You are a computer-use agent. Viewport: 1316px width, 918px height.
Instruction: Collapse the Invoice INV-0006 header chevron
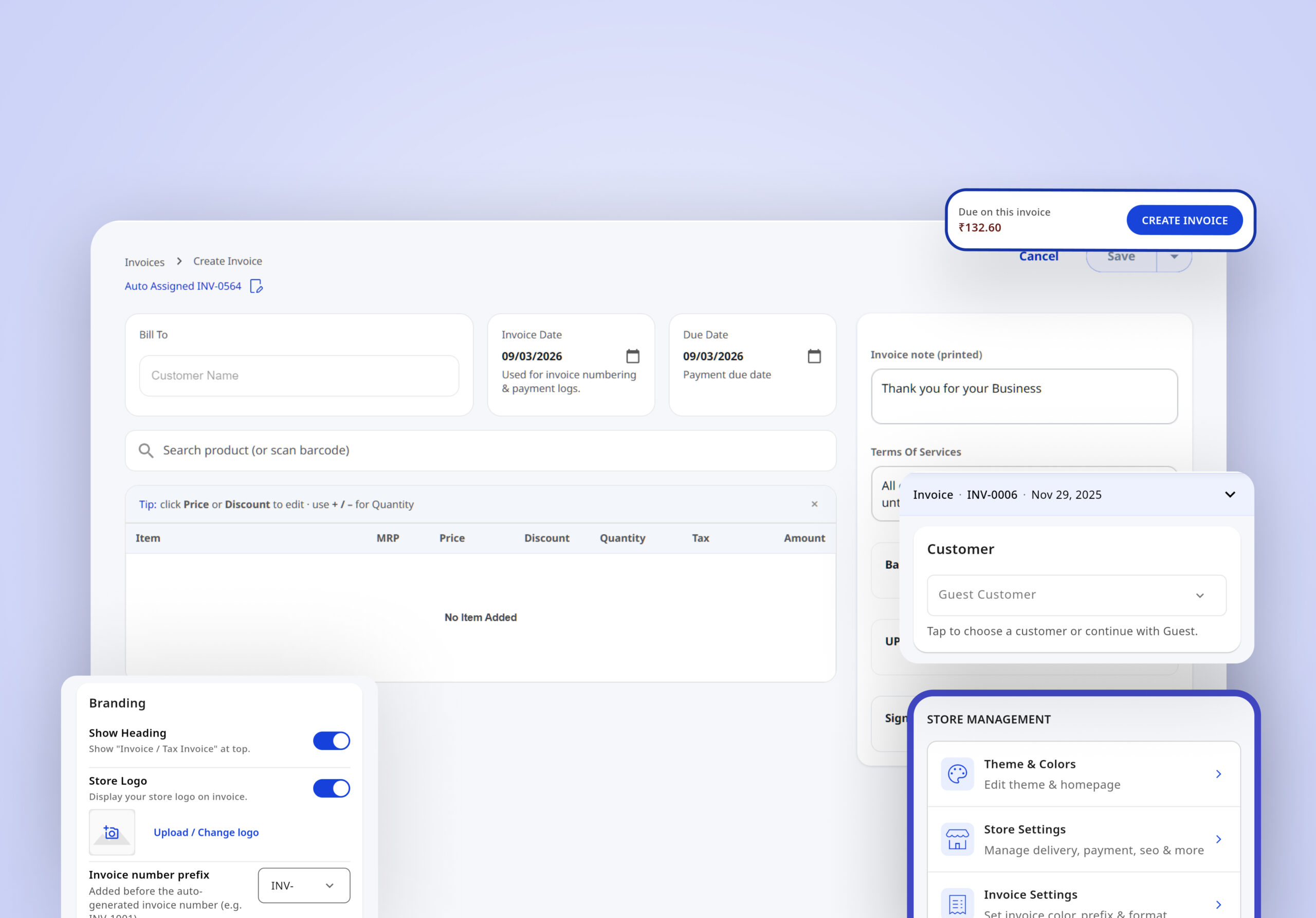1230,494
